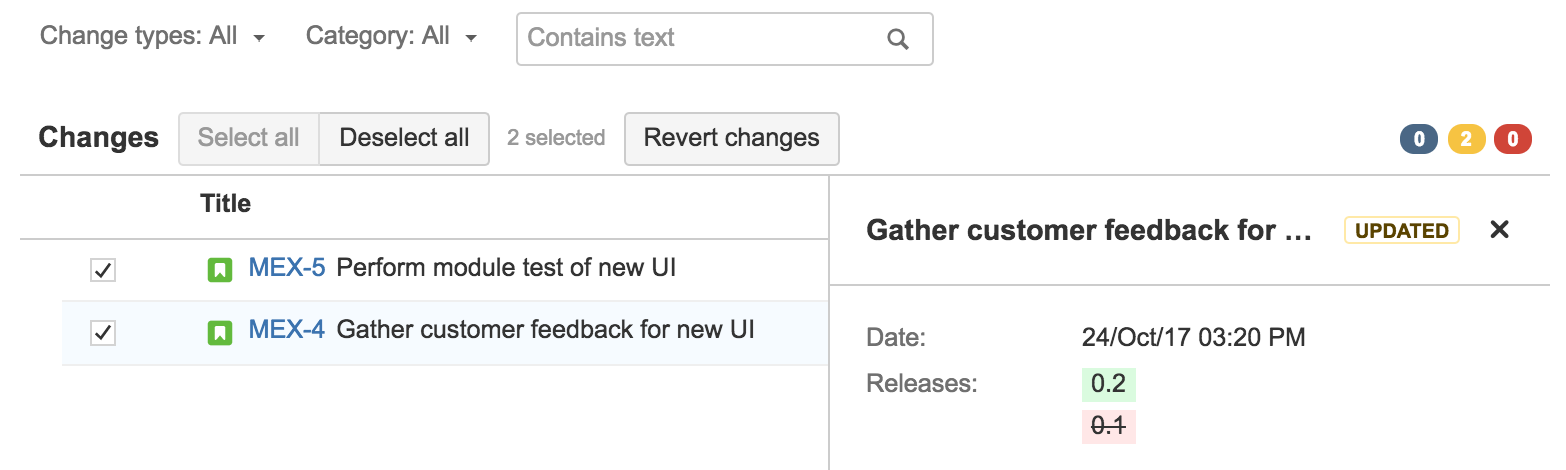The image size is (1566, 470).
Task: Uncheck the MEX-4 checkbox
Action: (103, 333)
